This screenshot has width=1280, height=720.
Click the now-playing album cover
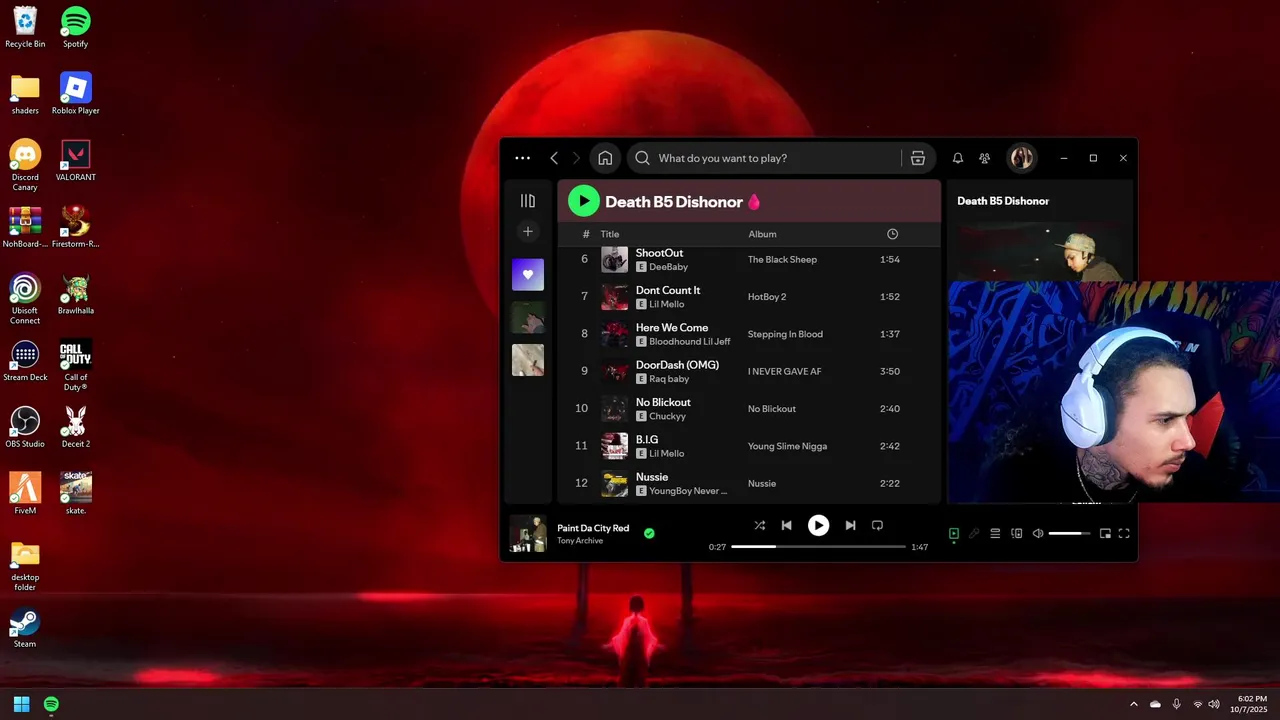pos(528,534)
